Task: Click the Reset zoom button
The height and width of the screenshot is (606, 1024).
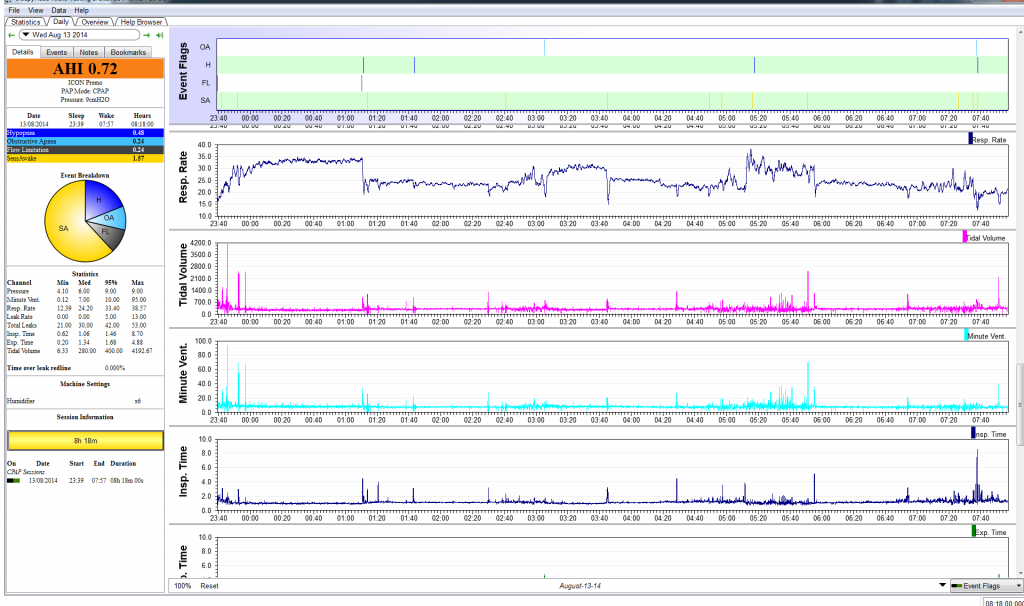Action: pyautogui.click(x=210, y=586)
